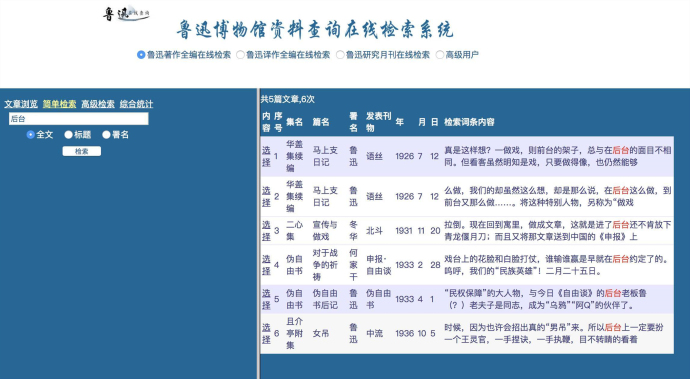Screen dimensions: 690x379
Task: Click 中流 publication cell
Action: (374, 334)
